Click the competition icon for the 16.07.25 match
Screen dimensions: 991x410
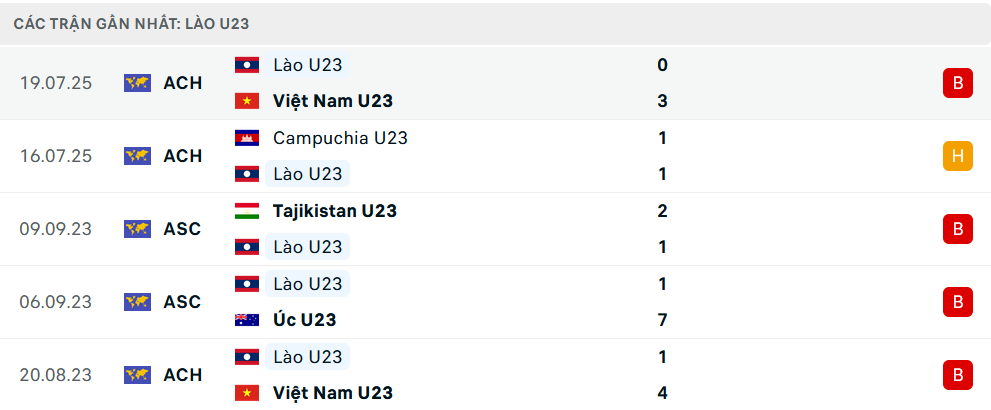click(137, 156)
